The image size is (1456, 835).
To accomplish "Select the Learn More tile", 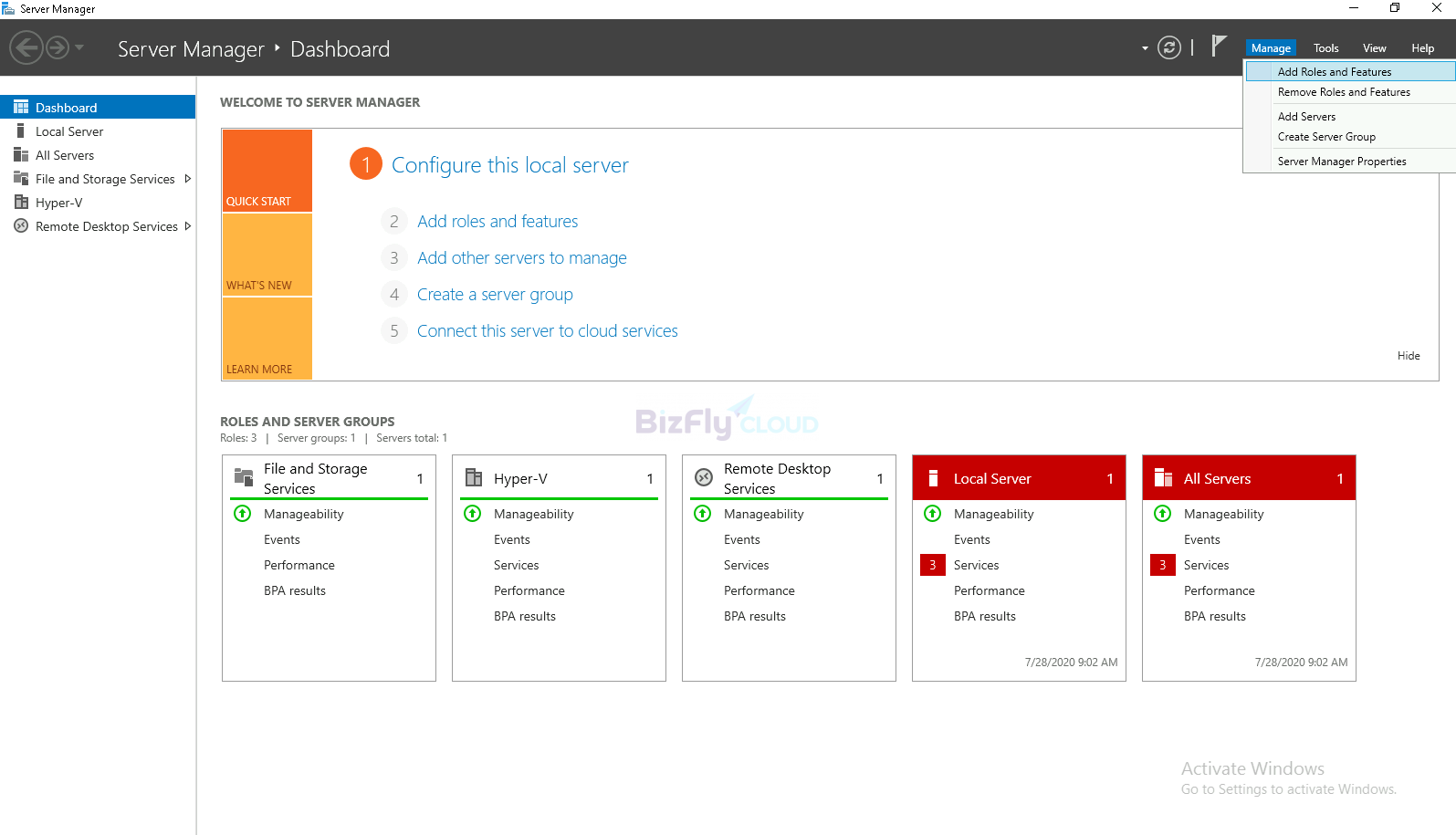I will [x=267, y=339].
